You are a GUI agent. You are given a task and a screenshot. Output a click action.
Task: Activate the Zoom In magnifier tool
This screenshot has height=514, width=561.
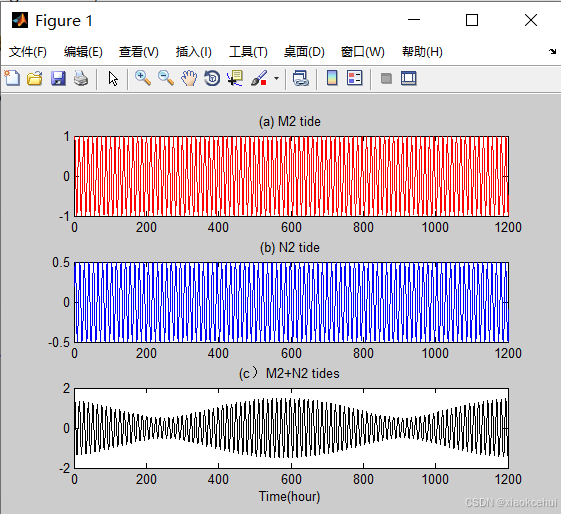tap(143, 78)
